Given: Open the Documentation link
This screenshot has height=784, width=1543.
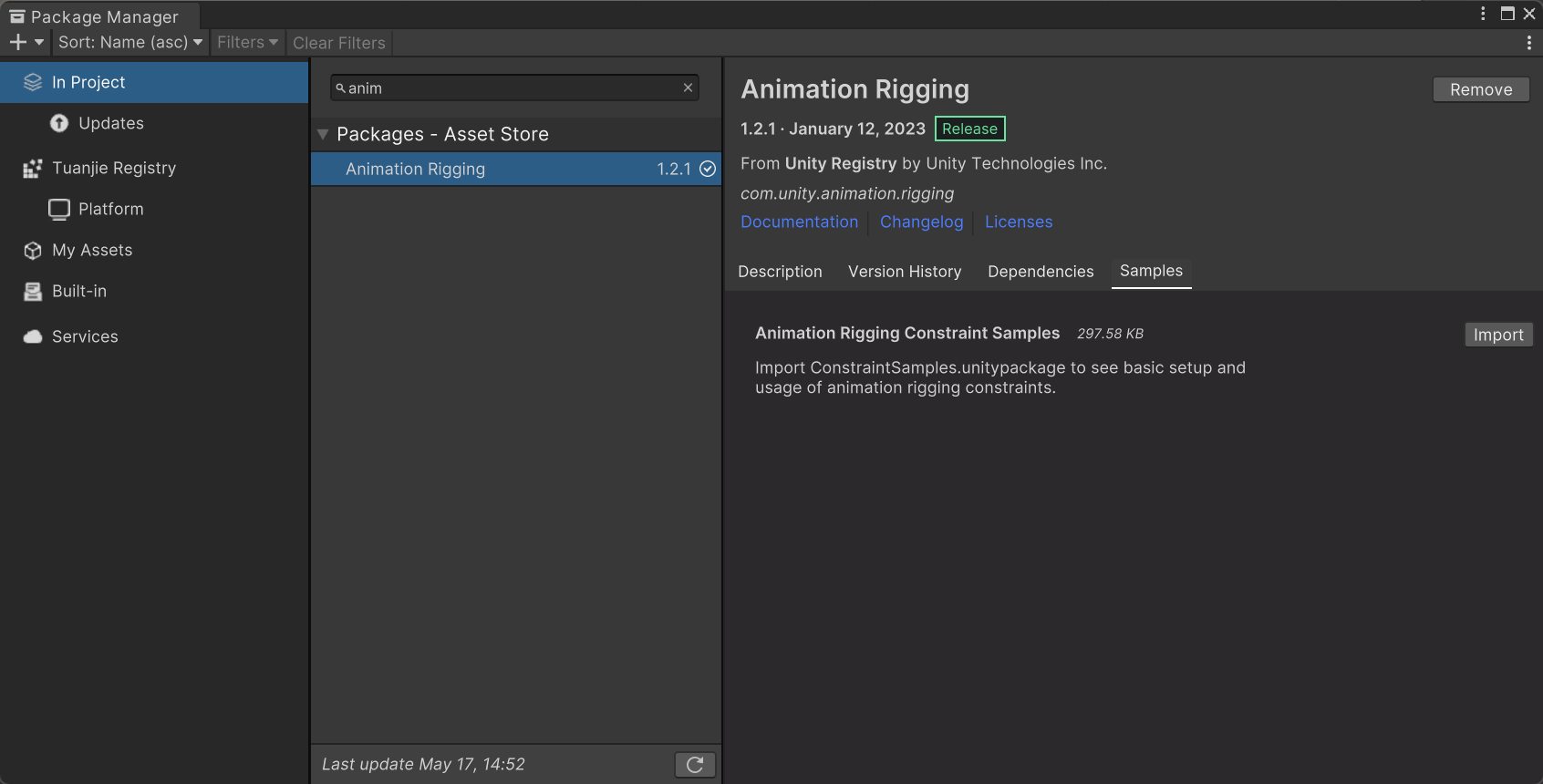Looking at the screenshot, I should 799,222.
